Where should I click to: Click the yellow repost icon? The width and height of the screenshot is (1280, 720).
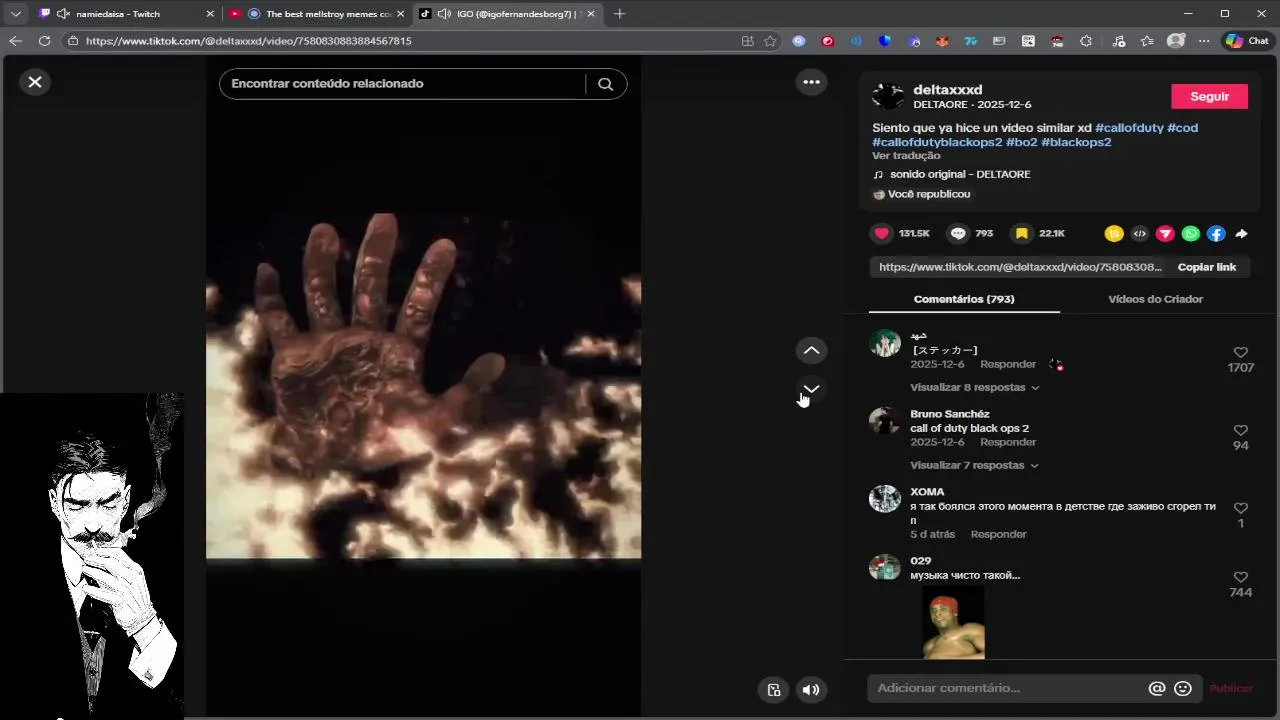[x=1114, y=233]
